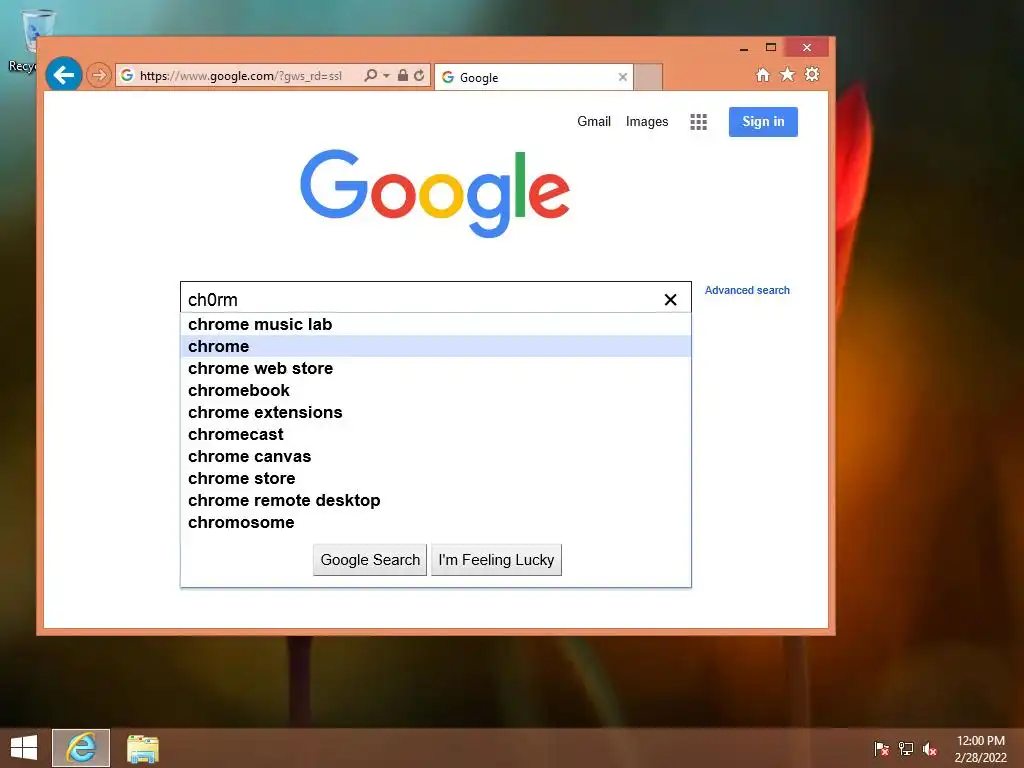Close the Internet Explorer window
Screen dimensions: 1024x768
tap(807, 48)
